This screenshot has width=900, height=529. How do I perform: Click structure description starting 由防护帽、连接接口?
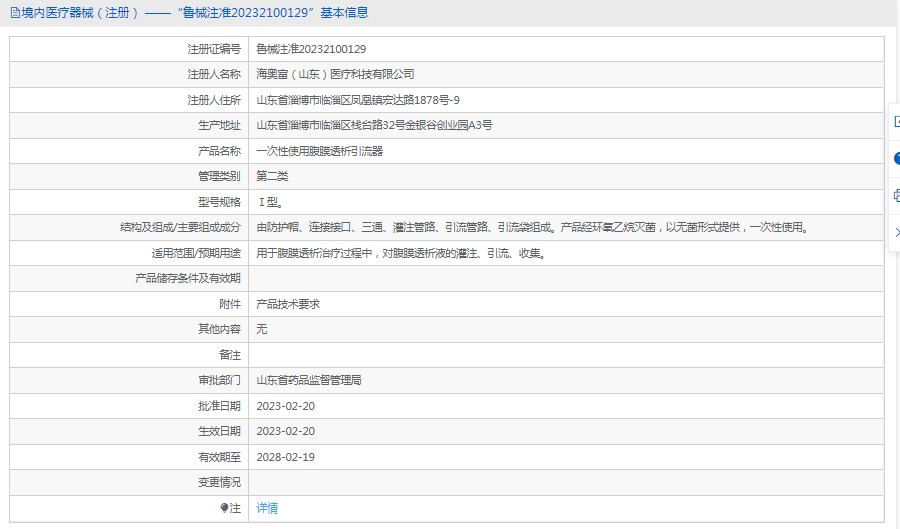533,227
